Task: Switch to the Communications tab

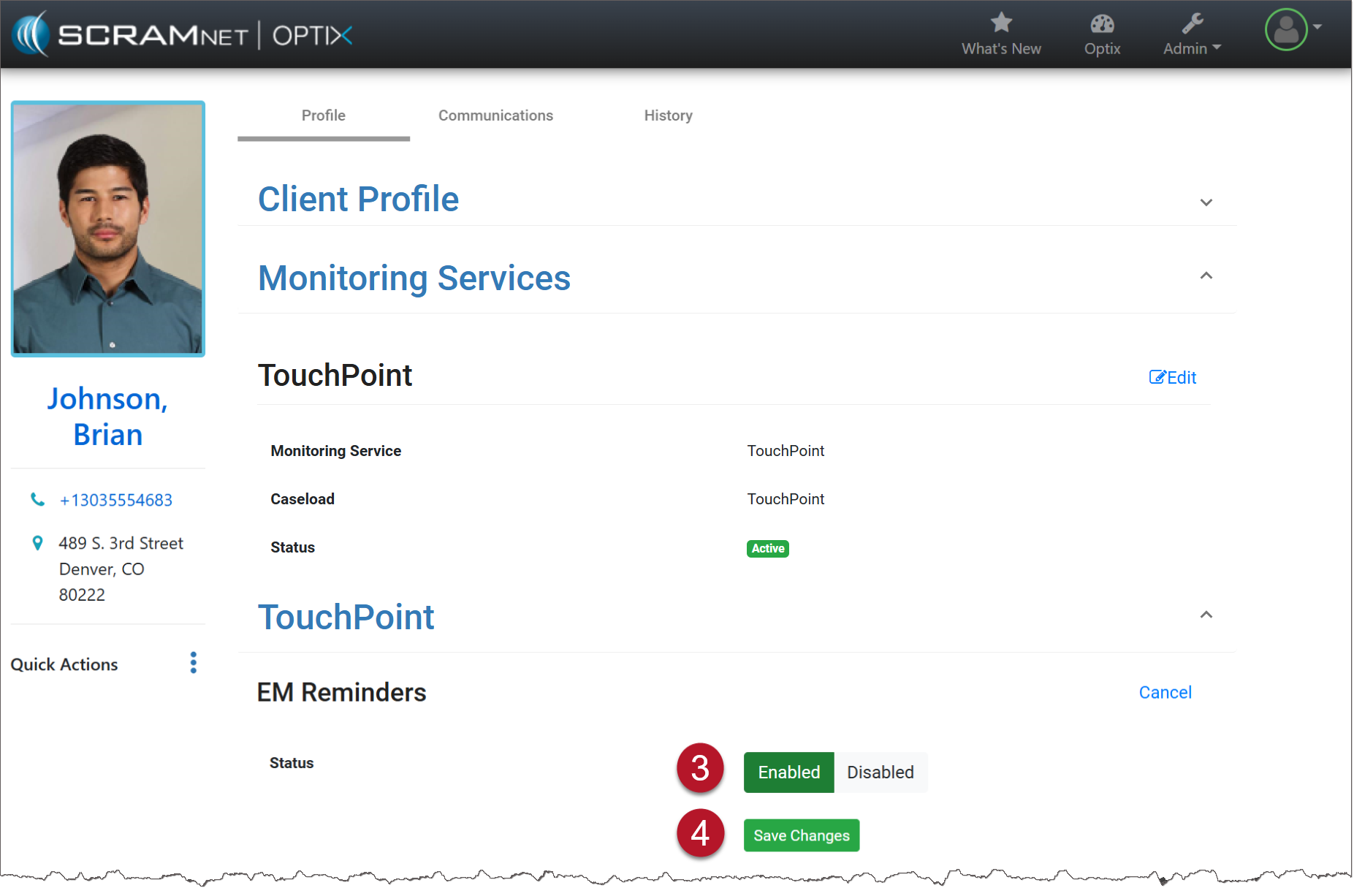Action: [495, 115]
